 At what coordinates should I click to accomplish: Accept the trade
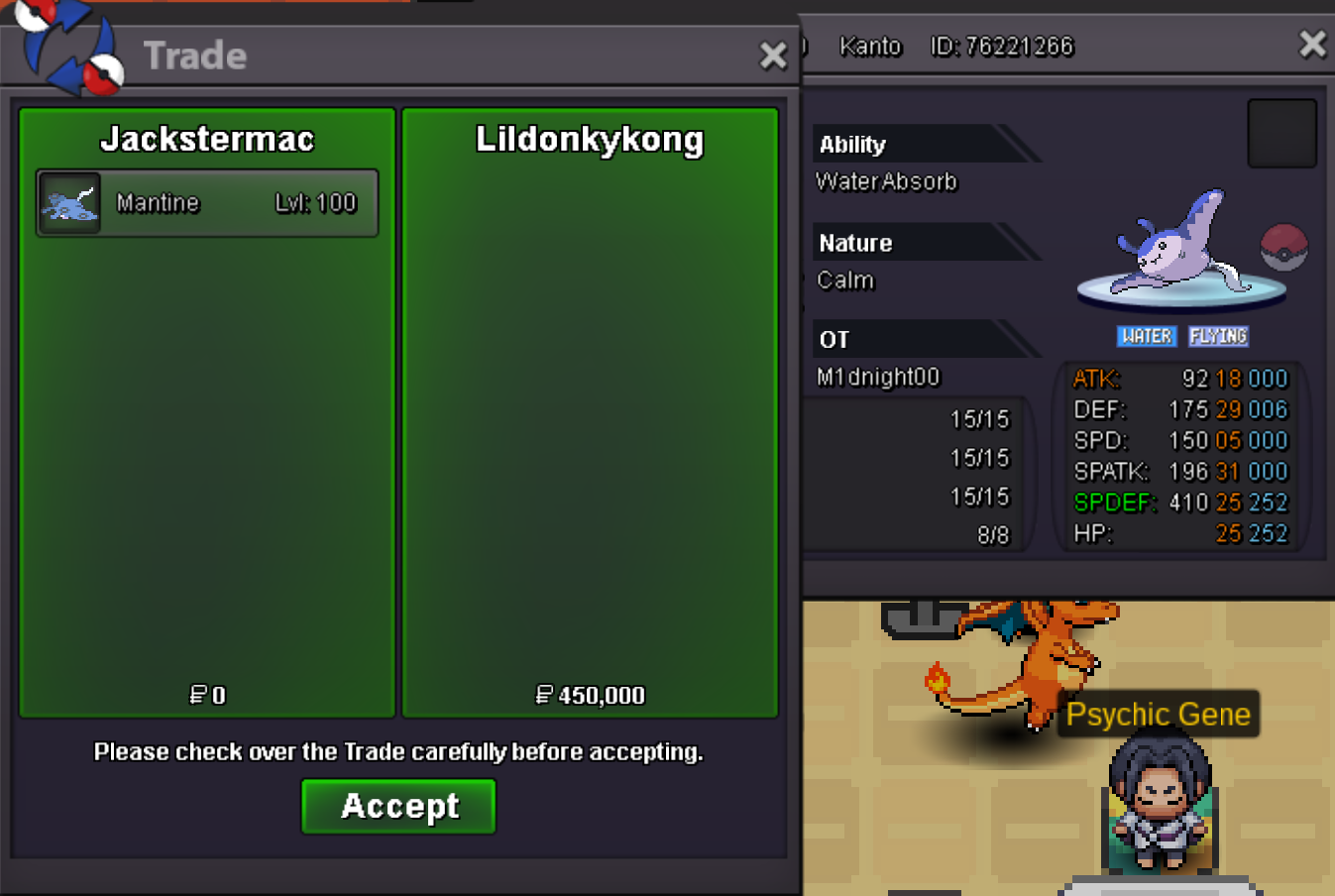[398, 806]
